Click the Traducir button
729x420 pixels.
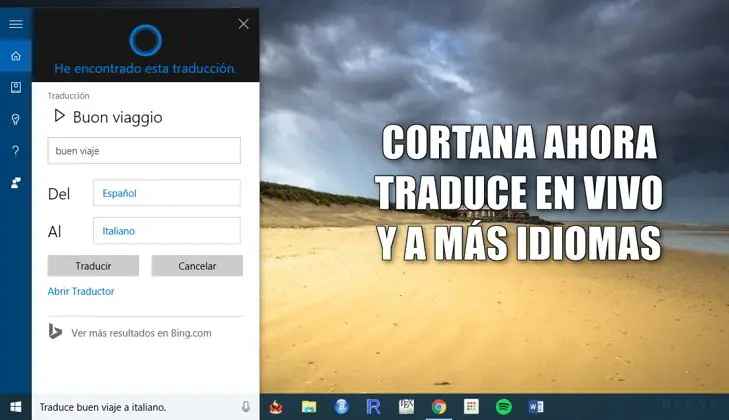pyautogui.click(x=93, y=266)
